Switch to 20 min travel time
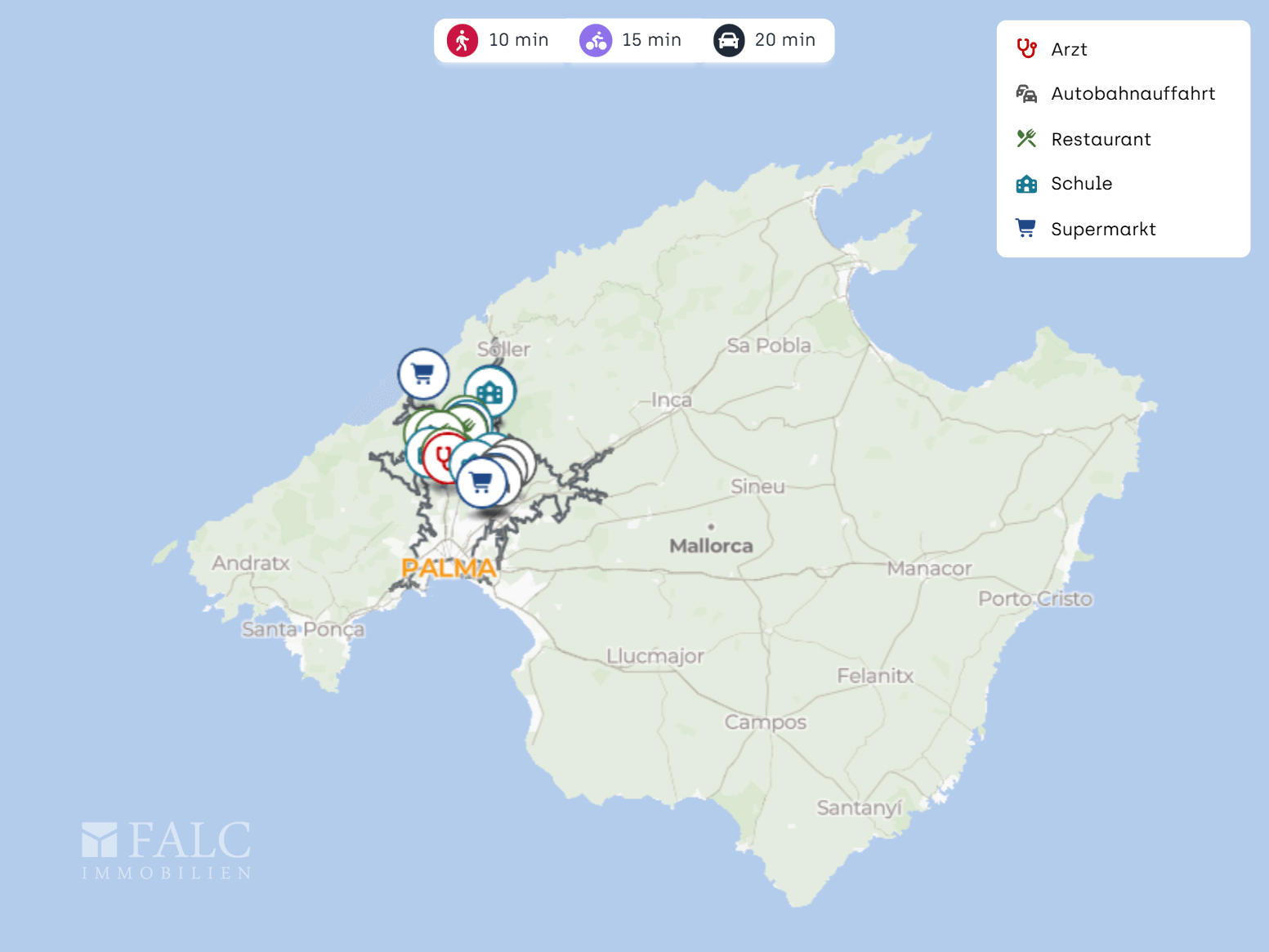 (784, 40)
